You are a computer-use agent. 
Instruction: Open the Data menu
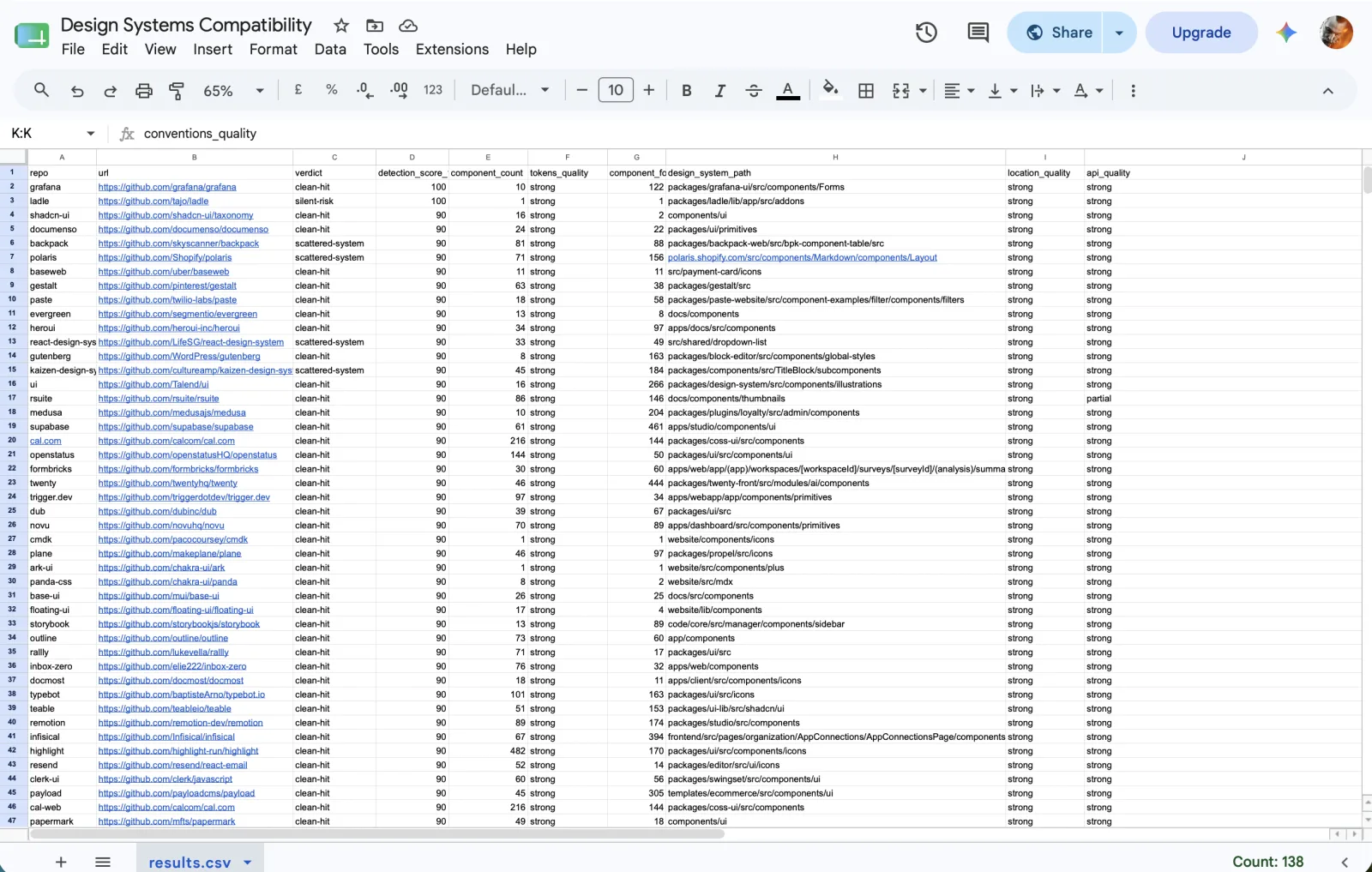click(330, 50)
